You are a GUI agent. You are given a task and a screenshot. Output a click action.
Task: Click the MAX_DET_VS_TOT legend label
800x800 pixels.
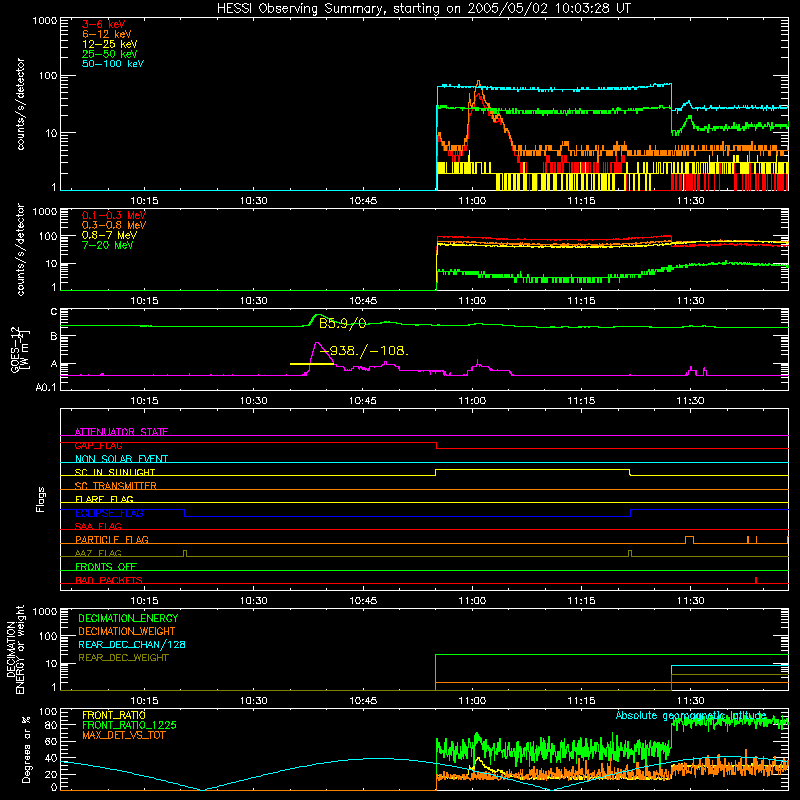pos(123,735)
